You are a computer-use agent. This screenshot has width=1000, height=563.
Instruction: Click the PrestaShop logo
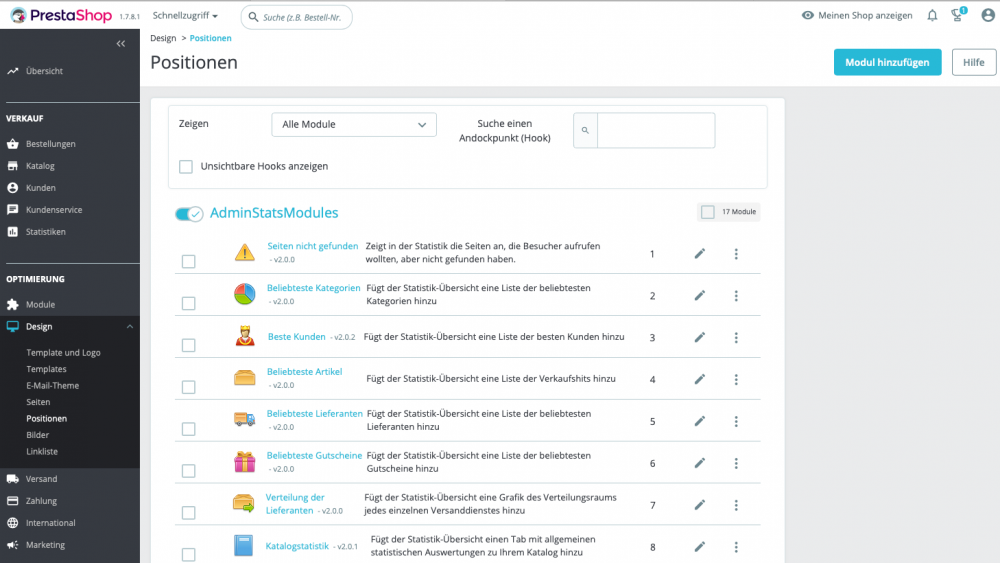(61, 15)
